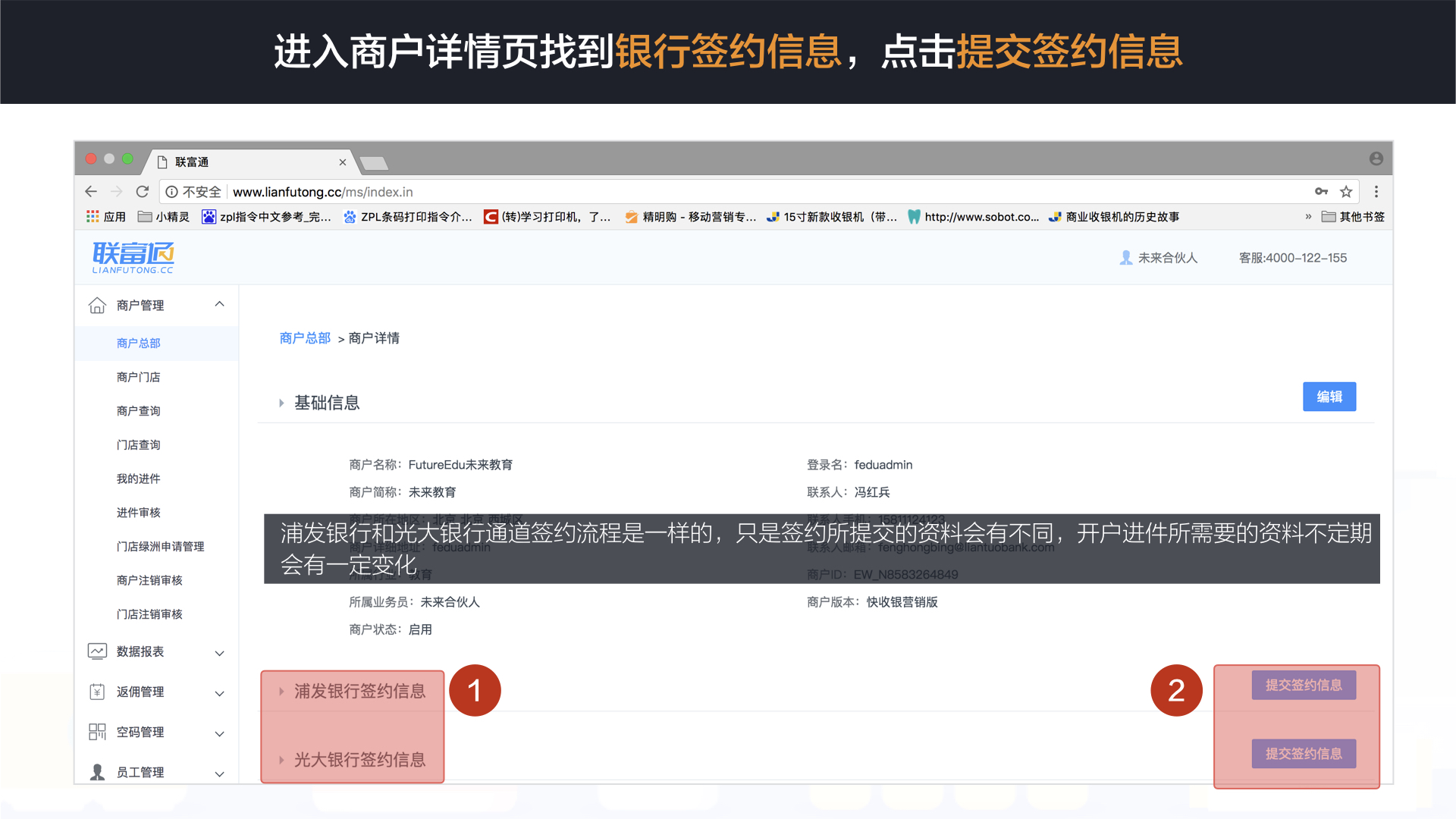Screen dimensions: 1456x819
Task: Open the 精明购 bookmark
Action: 690,217
